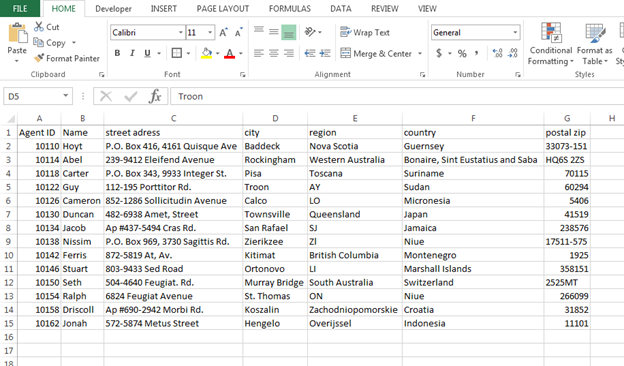Apply accounting dollar format
Viewport: 624px width, 366px height.
pyautogui.click(x=439, y=53)
